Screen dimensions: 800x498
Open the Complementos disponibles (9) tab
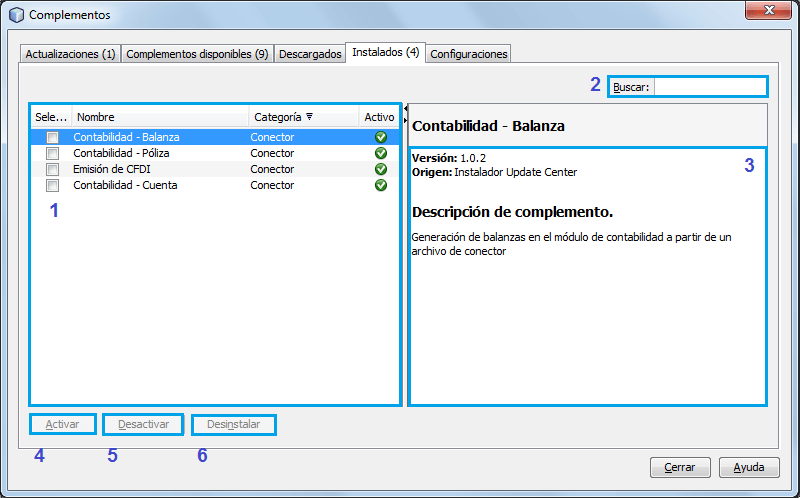[197, 54]
